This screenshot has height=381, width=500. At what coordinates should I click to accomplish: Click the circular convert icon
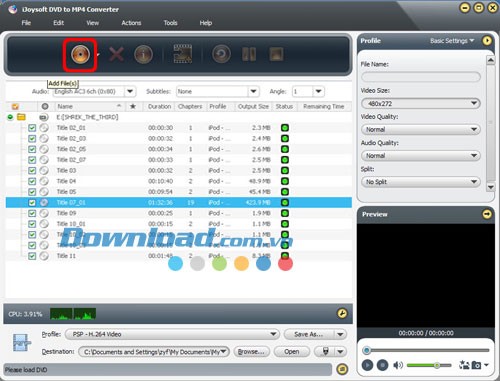221,54
